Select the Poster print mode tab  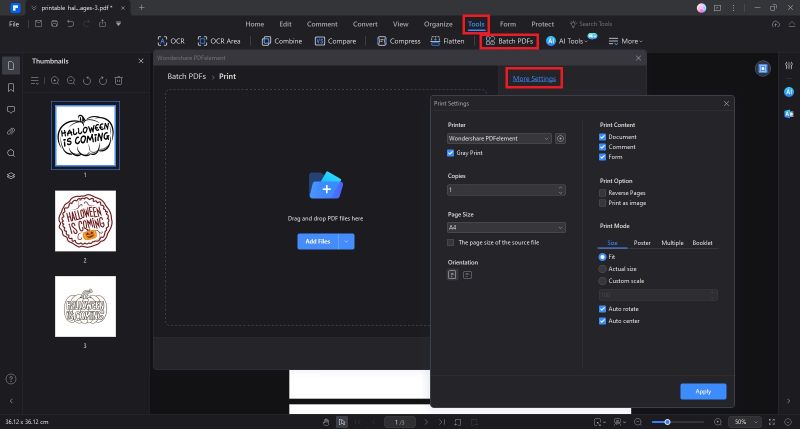(x=642, y=243)
